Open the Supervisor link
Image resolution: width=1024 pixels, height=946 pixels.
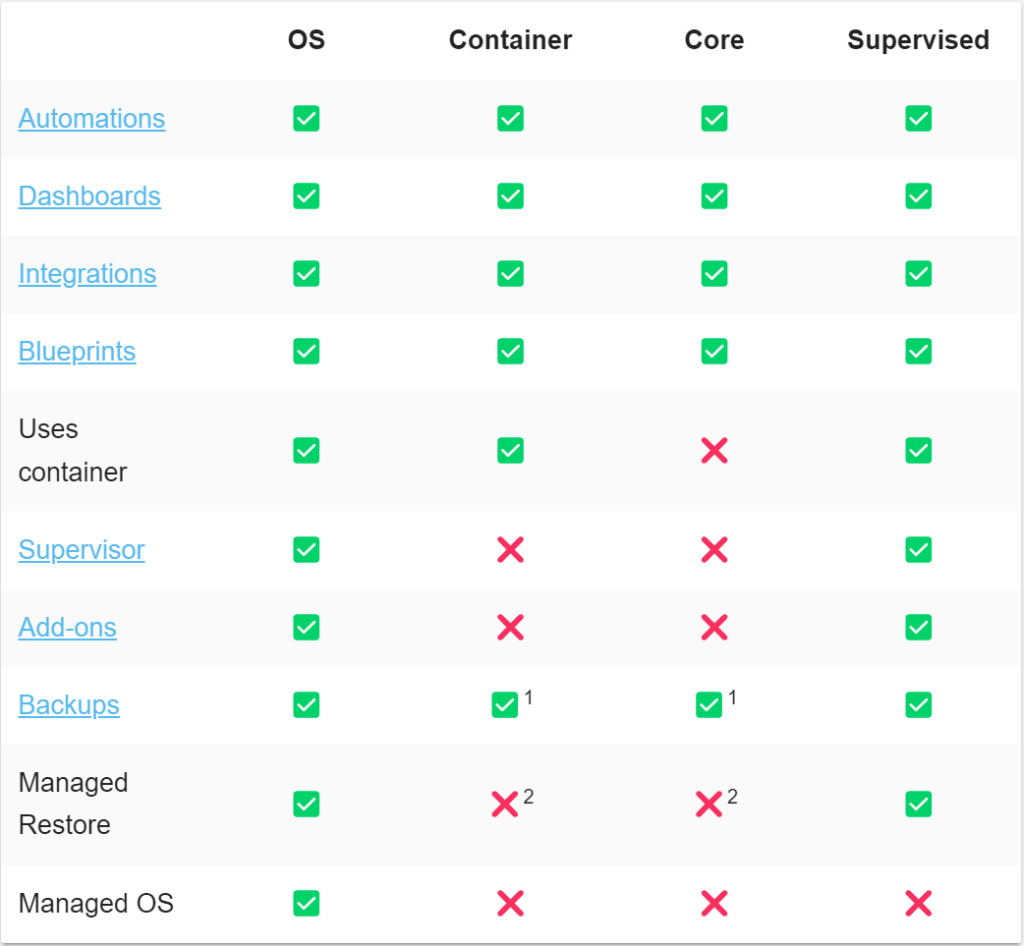tap(81, 550)
